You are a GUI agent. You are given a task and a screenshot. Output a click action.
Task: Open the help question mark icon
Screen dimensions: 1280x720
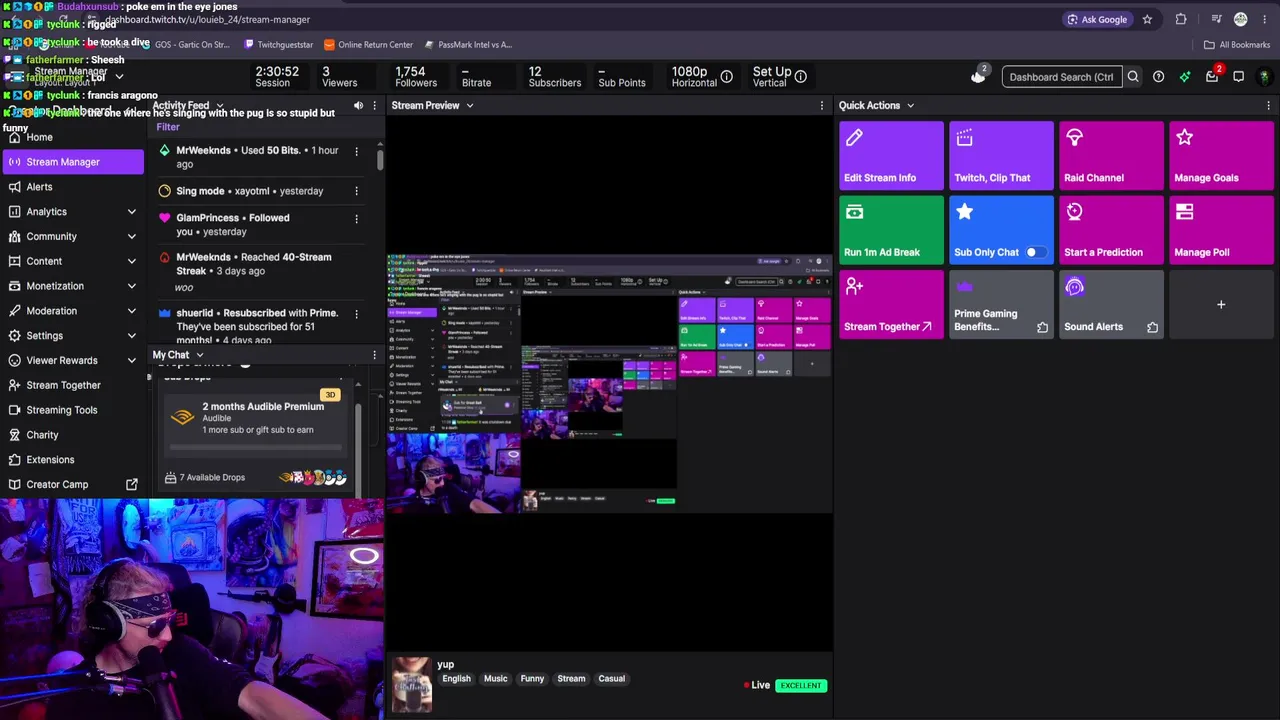pos(1158,77)
